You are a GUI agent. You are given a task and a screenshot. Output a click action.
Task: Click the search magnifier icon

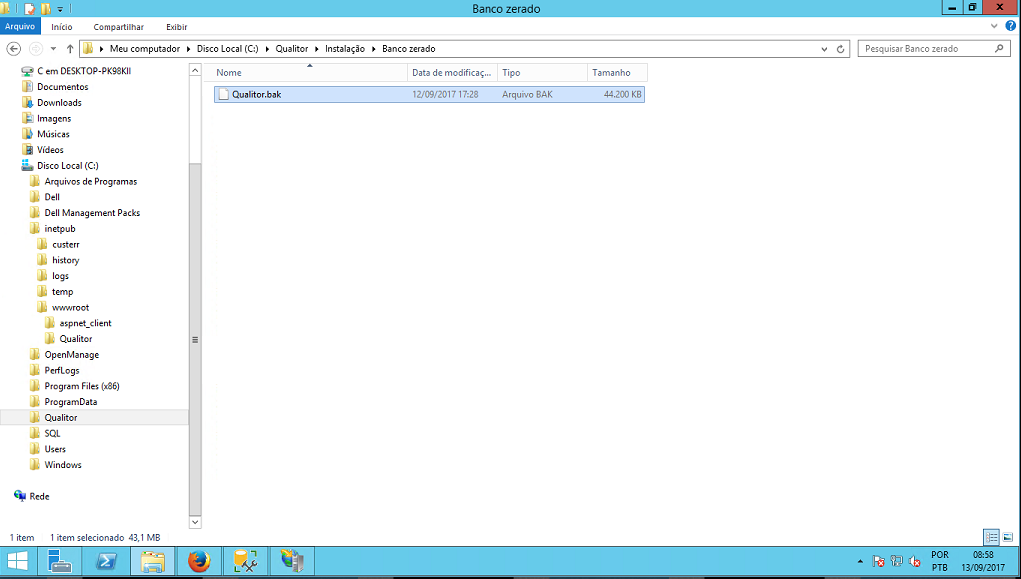[1000, 49]
